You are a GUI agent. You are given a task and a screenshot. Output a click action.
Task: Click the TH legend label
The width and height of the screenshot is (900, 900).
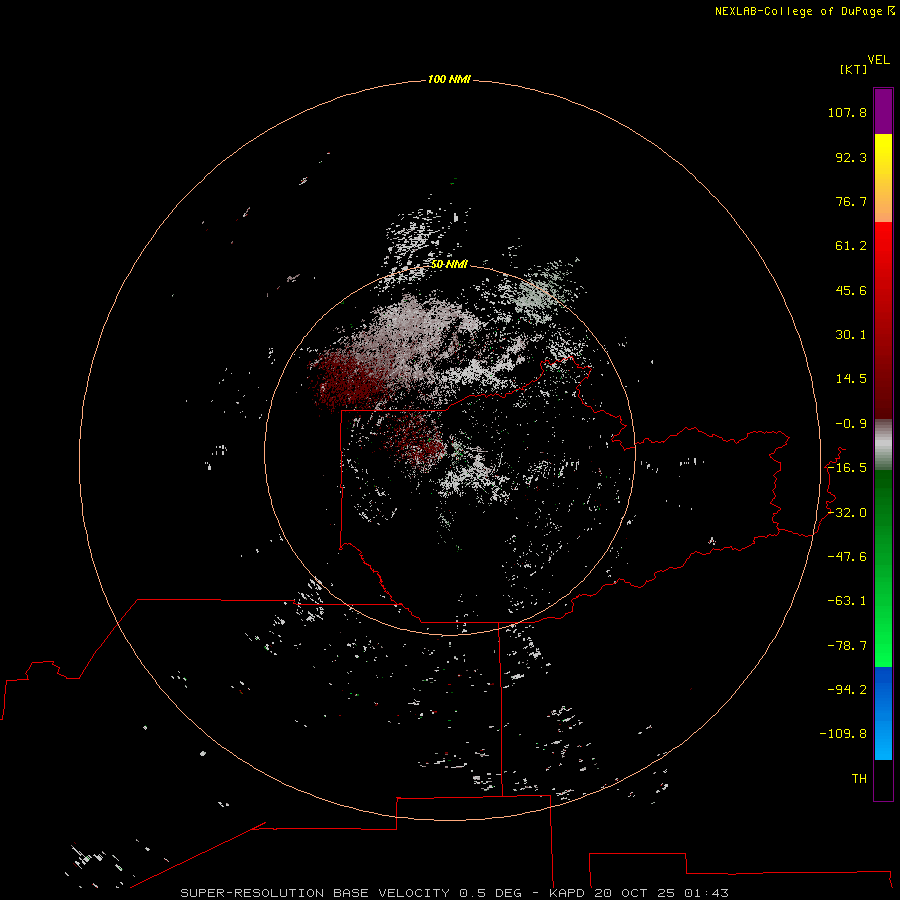[859, 779]
